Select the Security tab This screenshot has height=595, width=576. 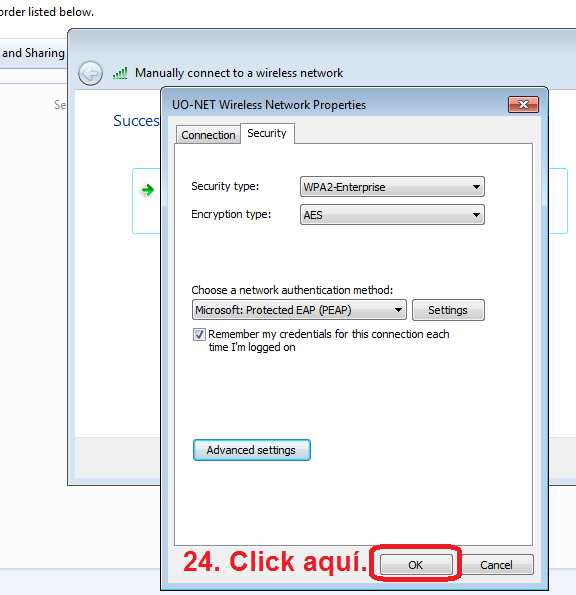click(267, 133)
